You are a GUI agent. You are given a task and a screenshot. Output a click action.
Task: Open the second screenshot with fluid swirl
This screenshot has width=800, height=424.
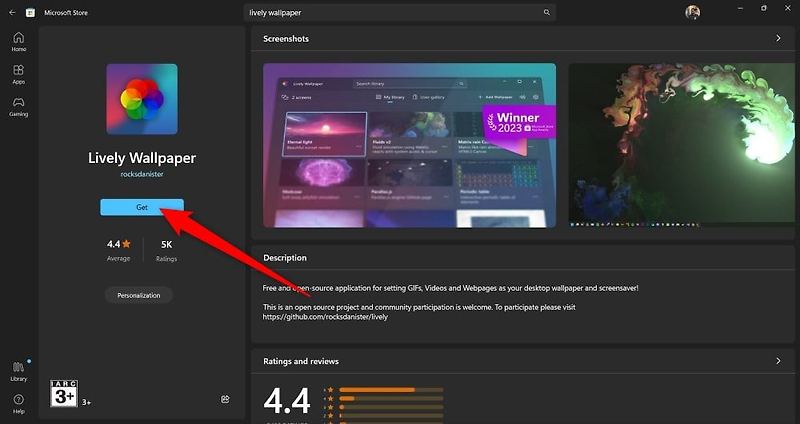(x=682, y=144)
